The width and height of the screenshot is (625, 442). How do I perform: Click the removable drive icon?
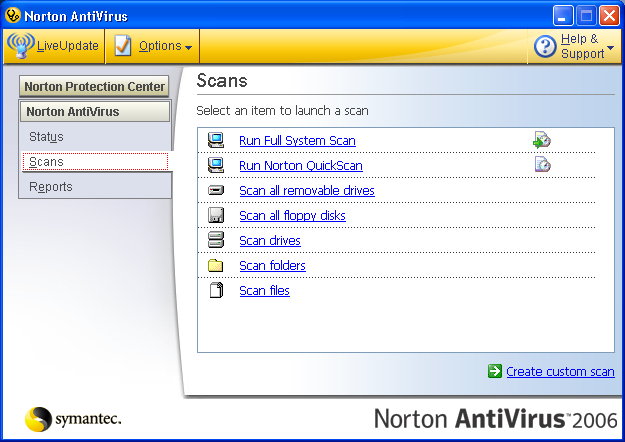216,190
